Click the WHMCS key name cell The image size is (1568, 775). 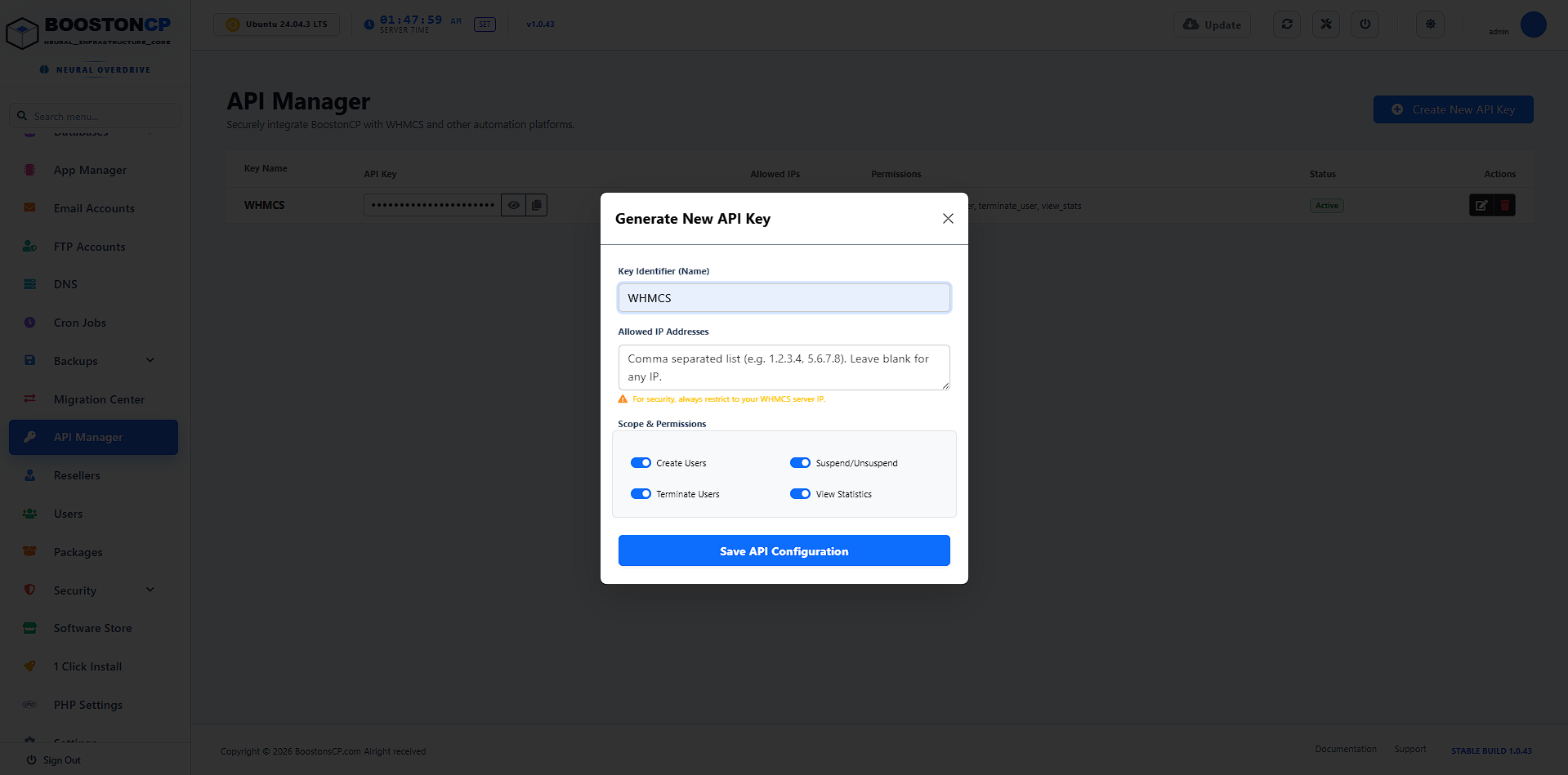pyautogui.click(x=264, y=205)
